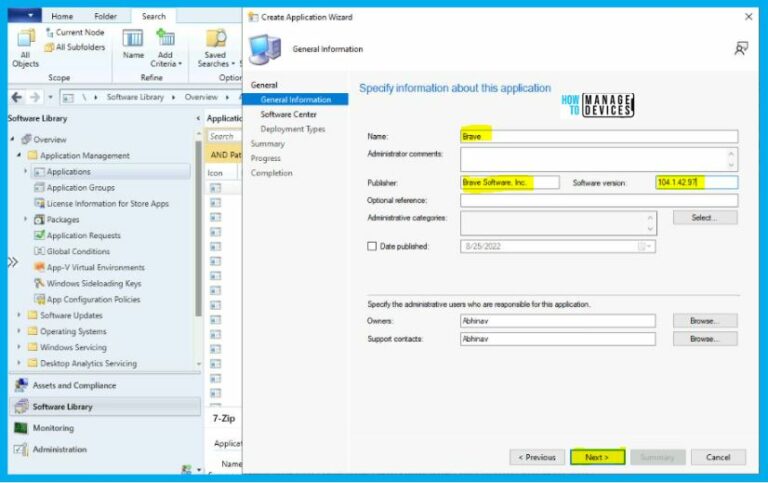Click Select for administrative categories
Viewport: 768px width, 483px height.
pos(705,217)
